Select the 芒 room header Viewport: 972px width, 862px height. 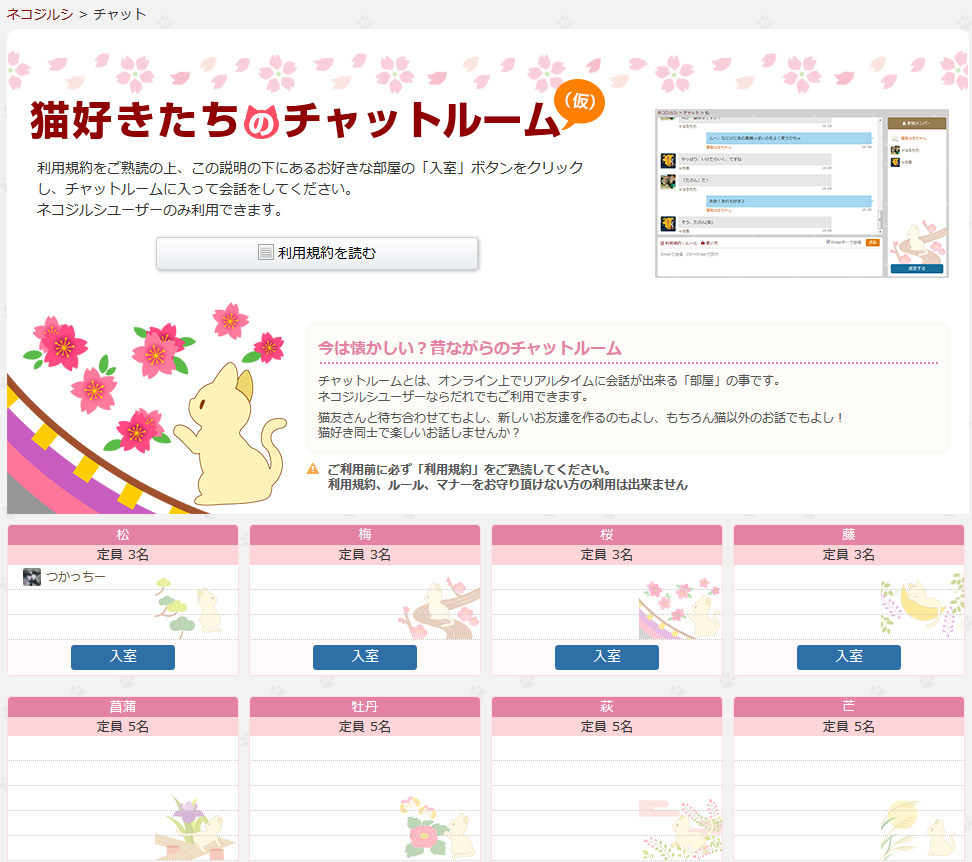[x=849, y=707]
